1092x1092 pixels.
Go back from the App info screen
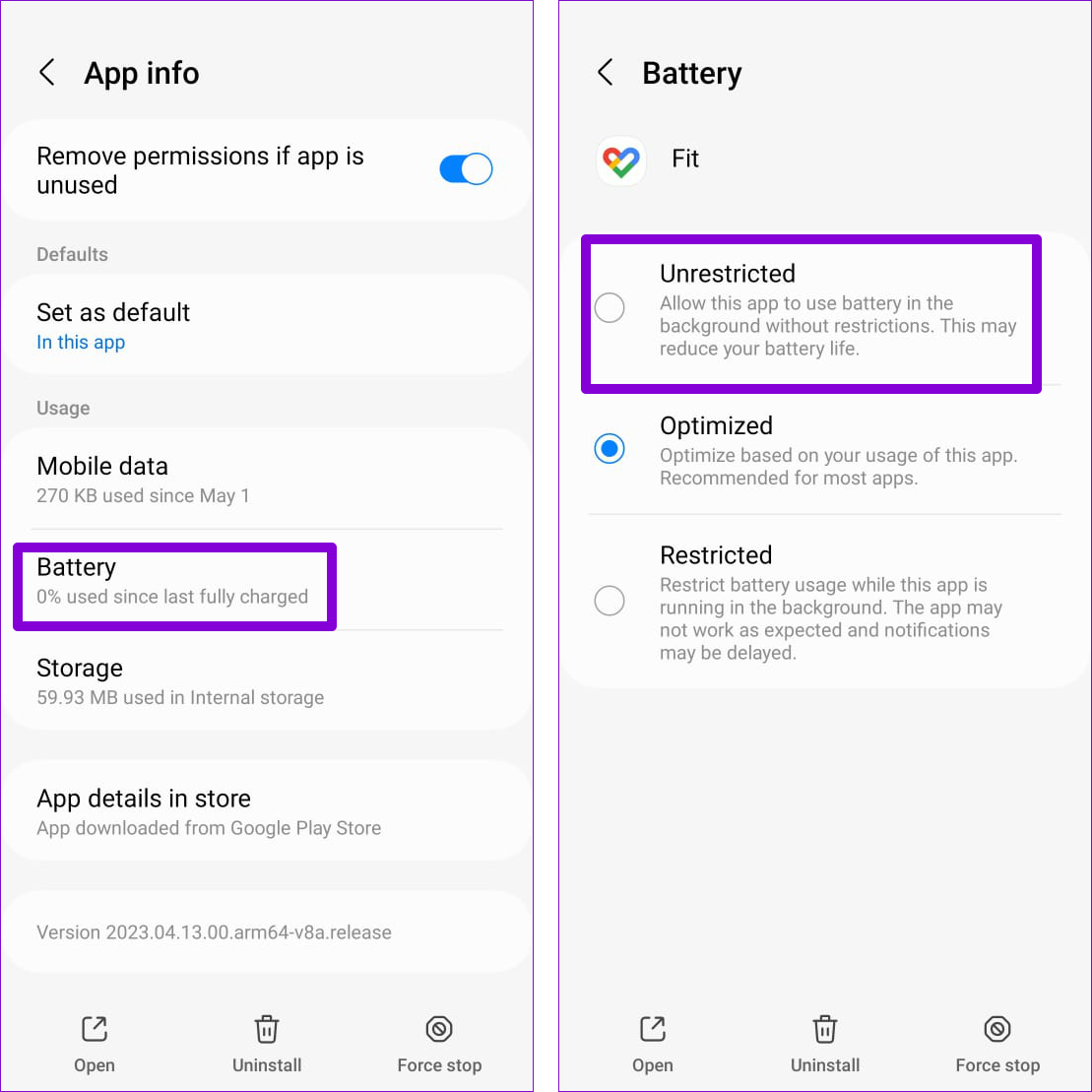point(47,73)
